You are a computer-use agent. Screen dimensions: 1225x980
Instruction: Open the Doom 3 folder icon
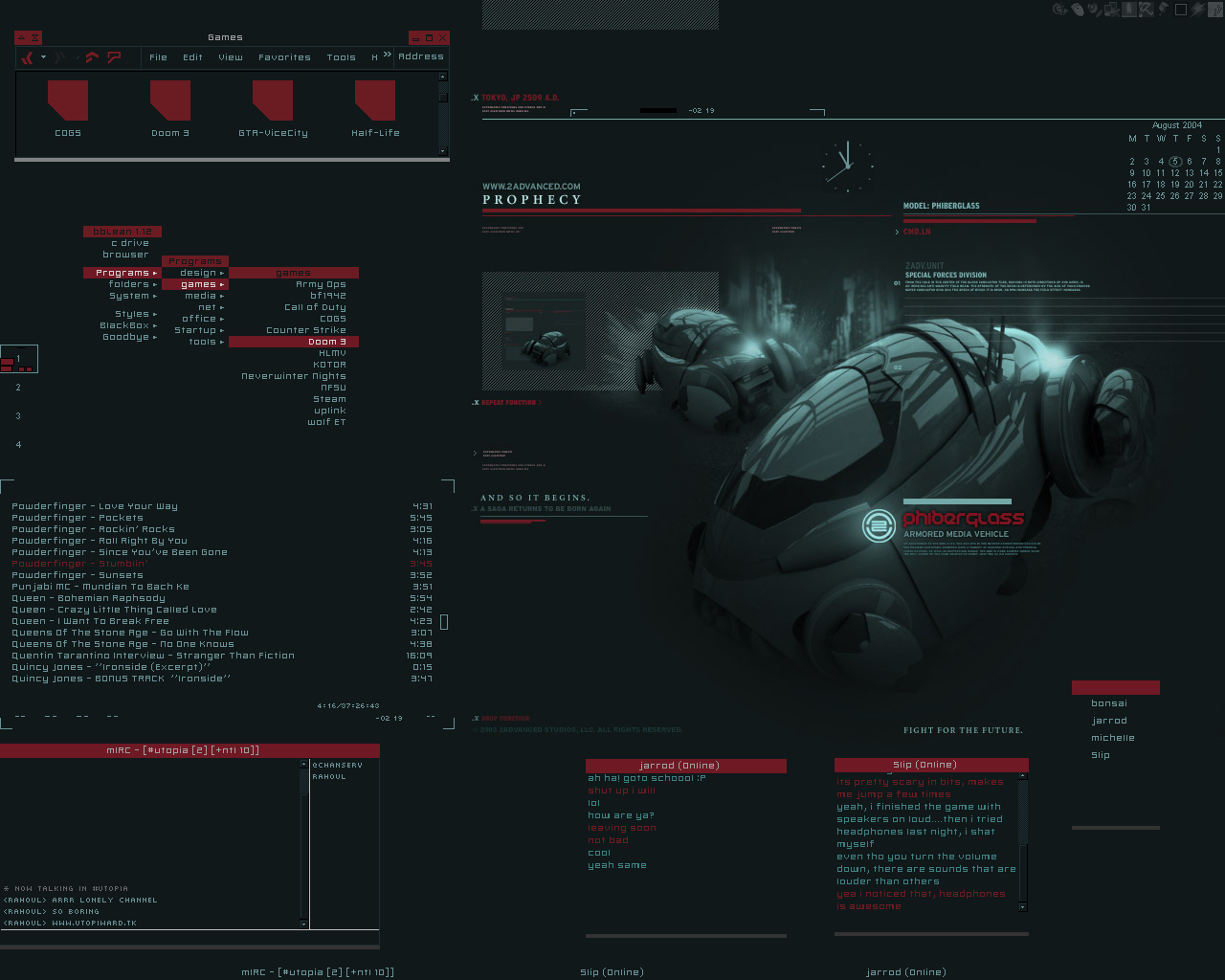coord(170,100)
